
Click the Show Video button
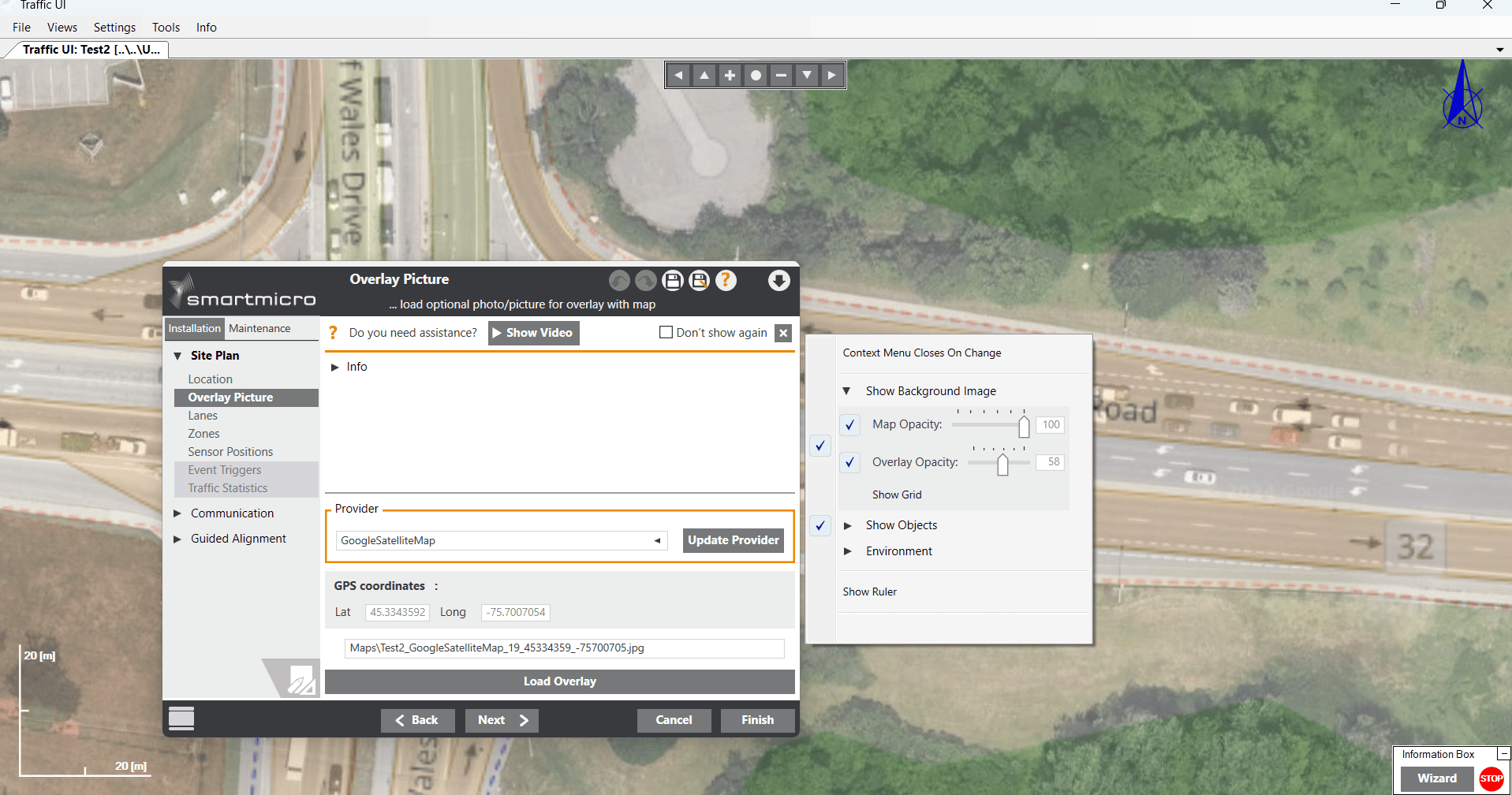point(534,333)
